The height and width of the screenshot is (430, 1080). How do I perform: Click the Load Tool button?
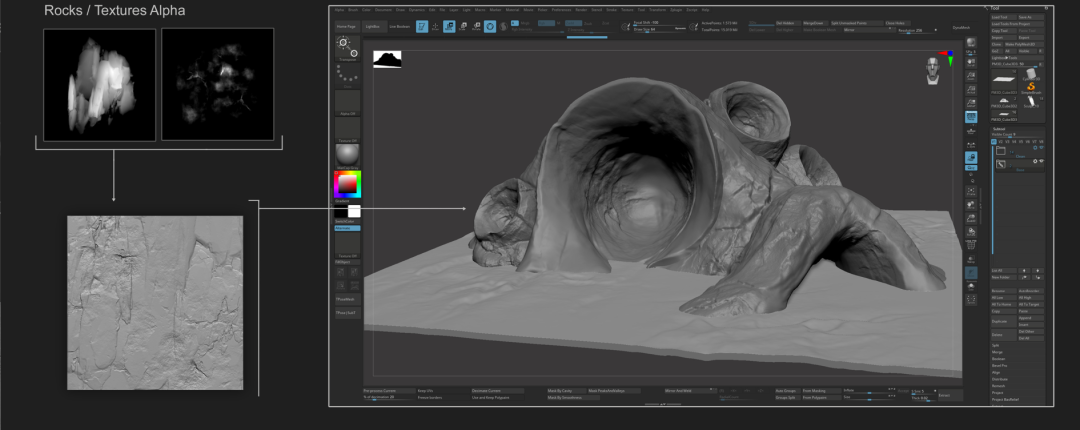click(1004, 17)
